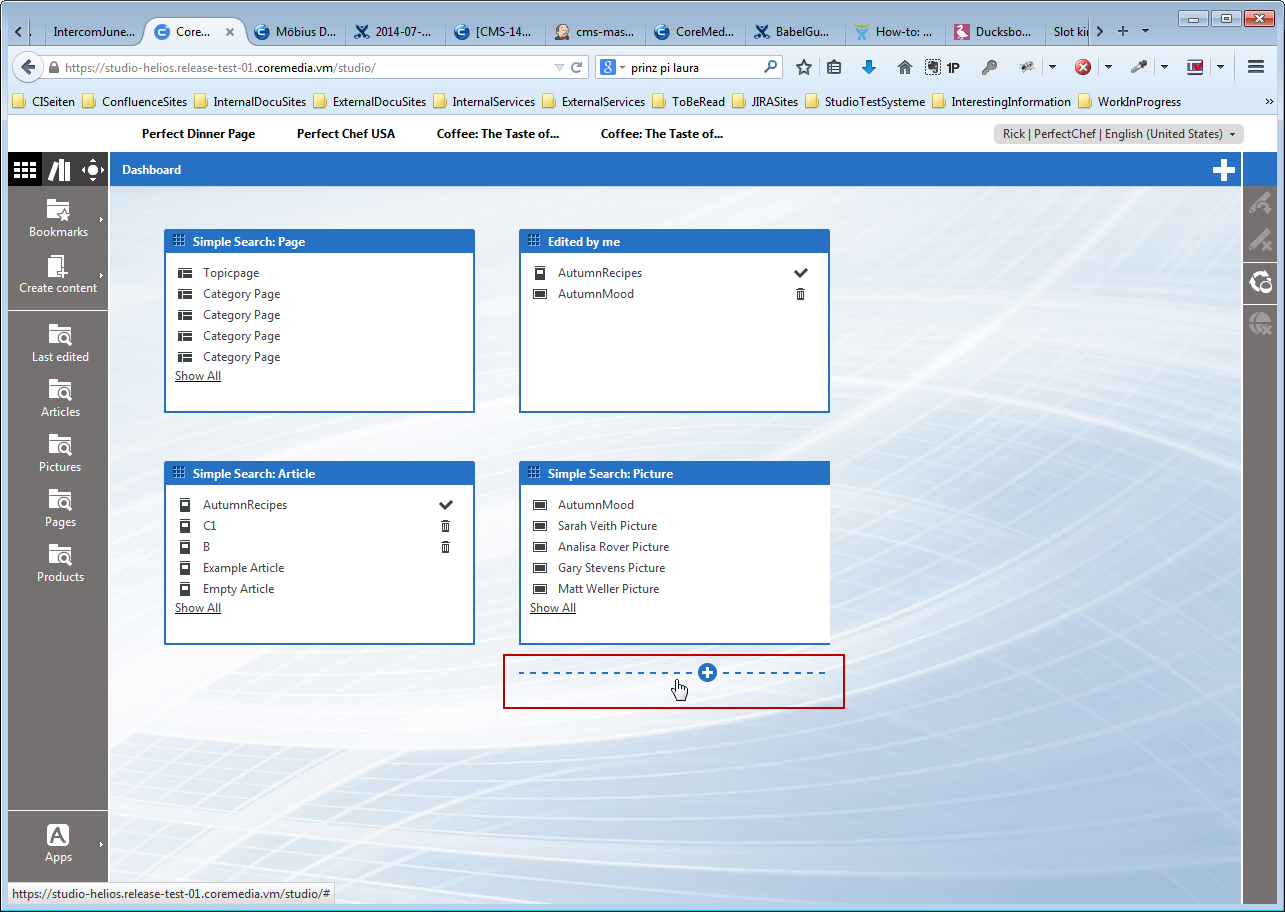Open dropdown arrow next to Firebug icon
Screen dimensions: 1285x912
point(1052,67)
